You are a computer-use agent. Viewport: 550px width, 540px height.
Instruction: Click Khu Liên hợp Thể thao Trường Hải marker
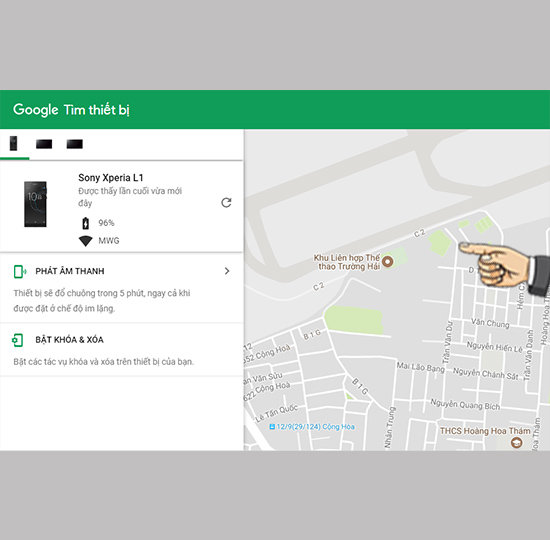pos(388,261)
